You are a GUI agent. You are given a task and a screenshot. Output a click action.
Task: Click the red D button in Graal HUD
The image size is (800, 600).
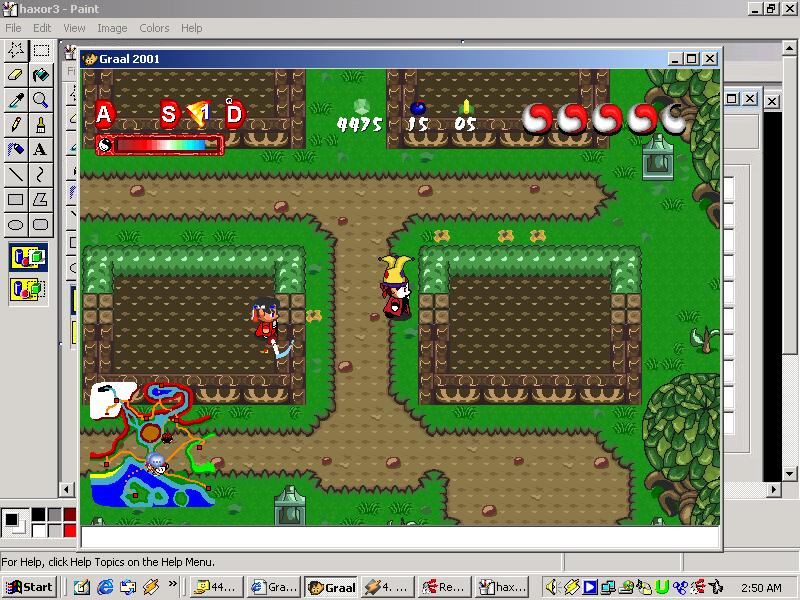(x=234, y=114)
